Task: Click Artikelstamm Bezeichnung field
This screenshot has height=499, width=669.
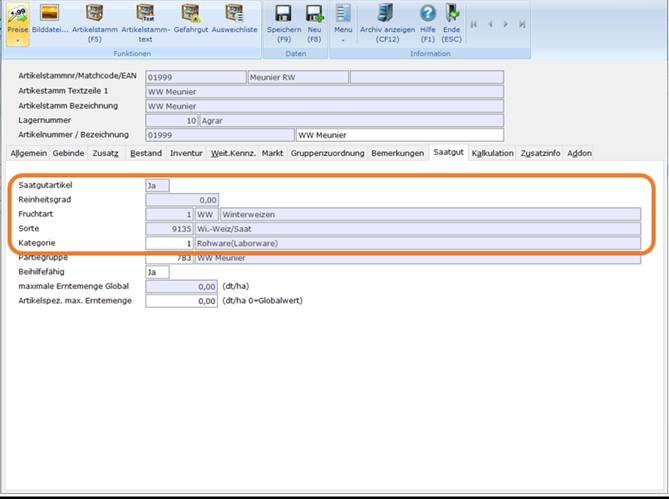Action: tap(324, 106)
